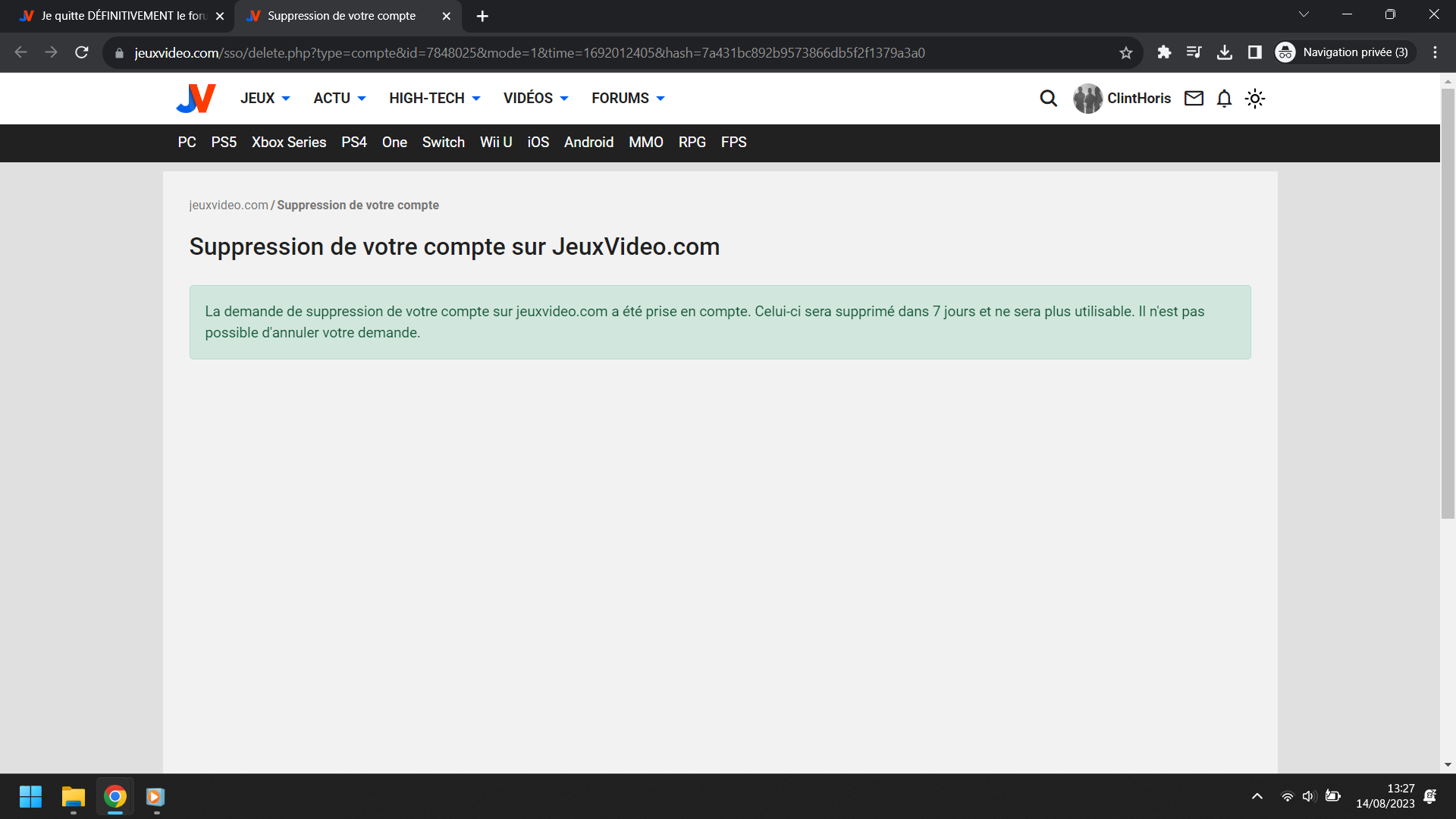The height and width of the screenshot is (819, 1456).
Task: Click the page vertical scrollbar
Action: pos(1448,303)
